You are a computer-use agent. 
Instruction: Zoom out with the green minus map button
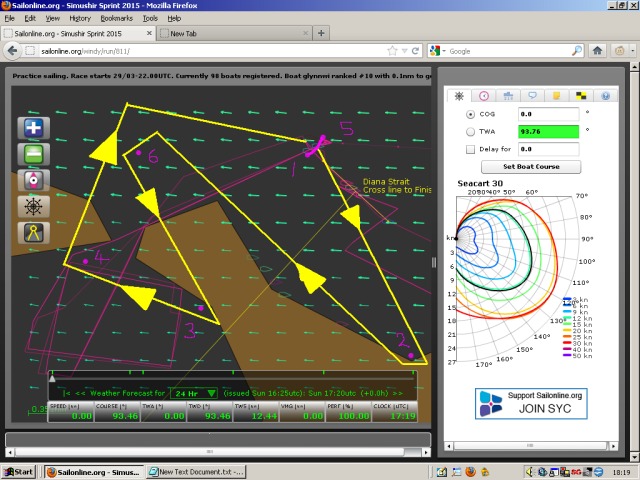point(33,154)
